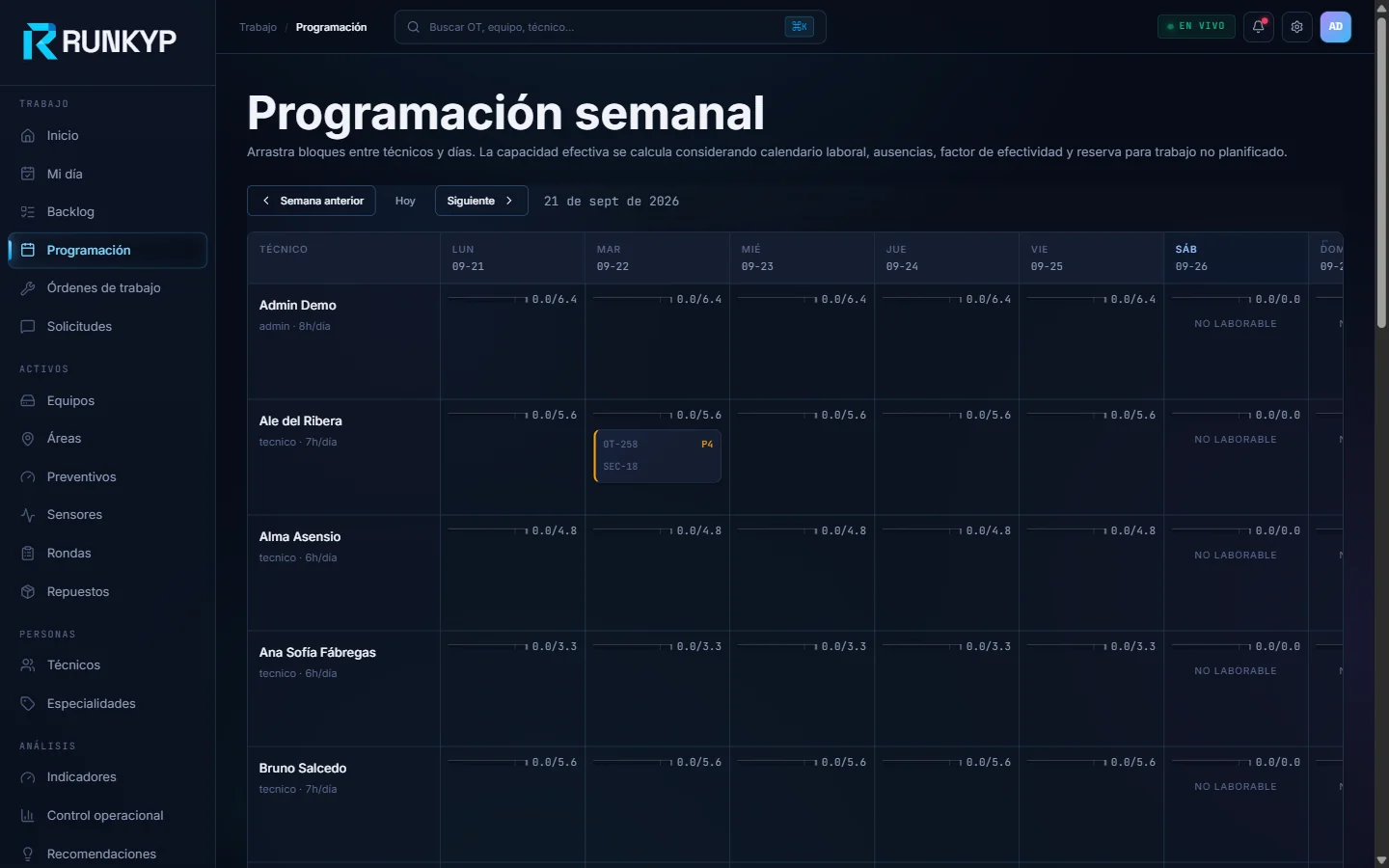Click the Trabajo breadcrumb link
The image size is (1389, 868).
(258, 27)
